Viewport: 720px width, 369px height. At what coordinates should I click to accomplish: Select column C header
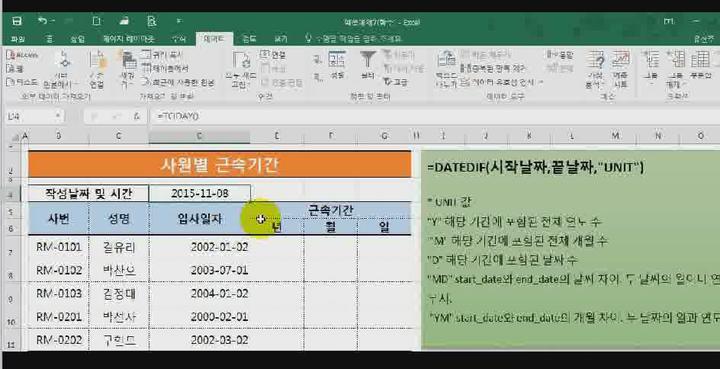pyautogui.click(x=118, y=136)
